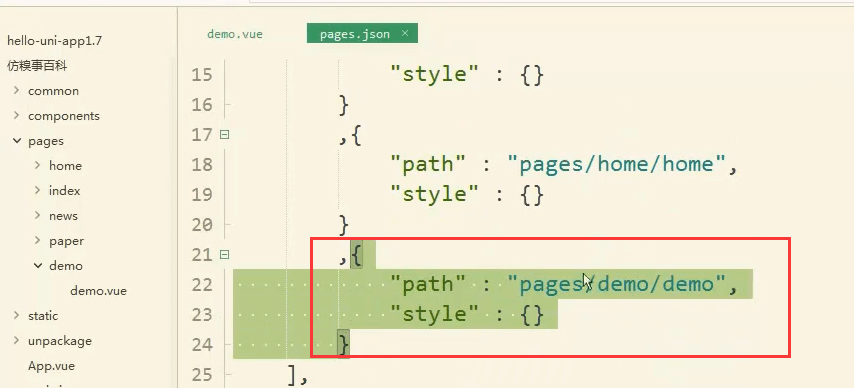The height and width of the screenshot is (388, 854).
Task: Expand the static folder chevron
Action: tap(17, 316)
